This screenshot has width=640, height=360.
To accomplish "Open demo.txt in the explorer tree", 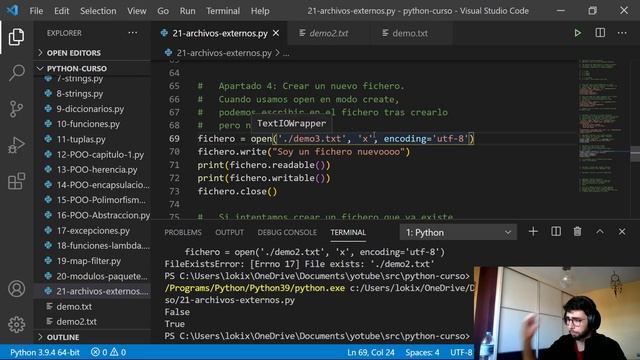I will tap(74, 307).
